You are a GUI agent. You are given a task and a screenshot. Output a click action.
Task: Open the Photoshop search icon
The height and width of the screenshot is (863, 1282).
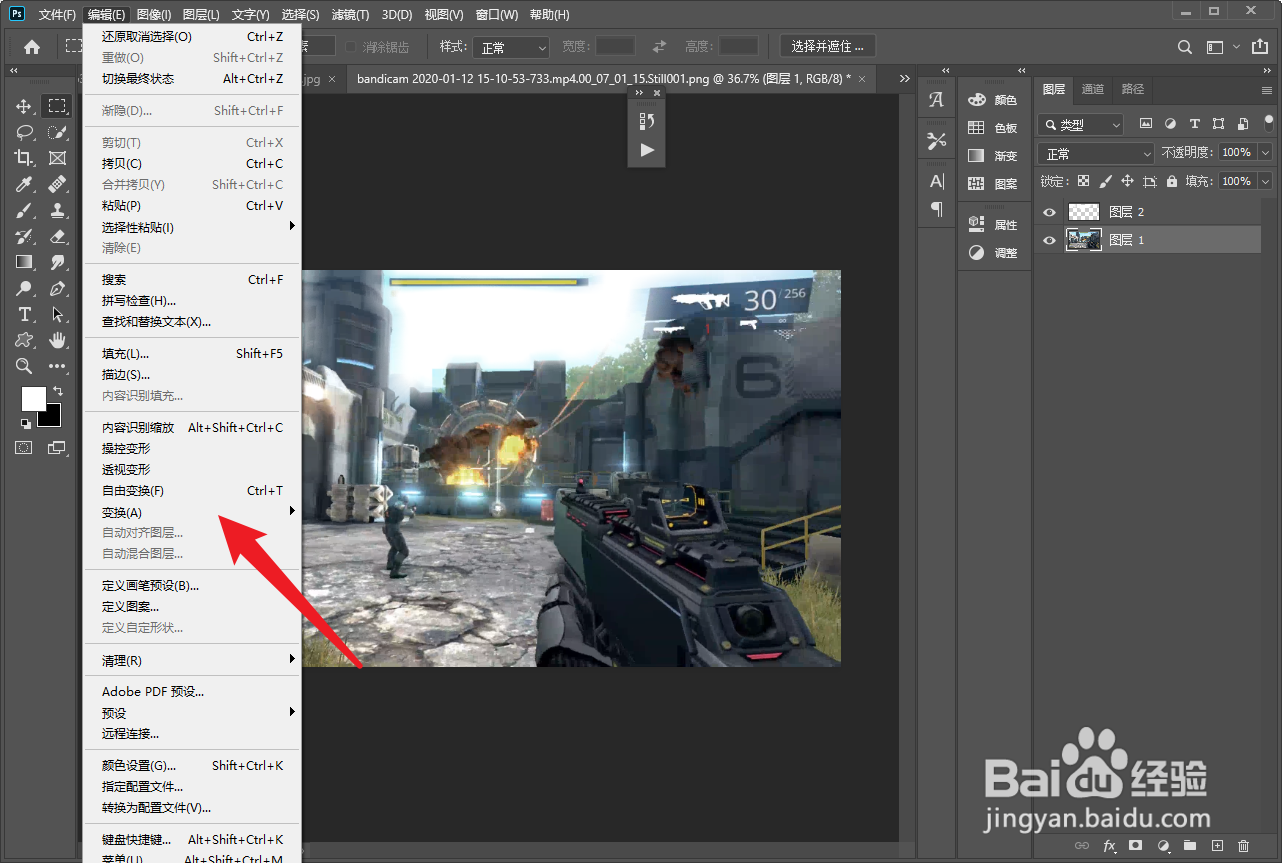(1184, 47)
